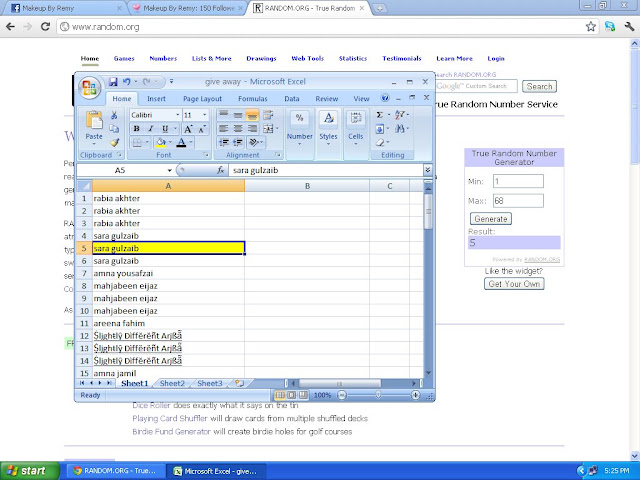The height and width of the screenshot is (480, 640).
Task: Toggle Italic formatting
Action: (150, 129)
